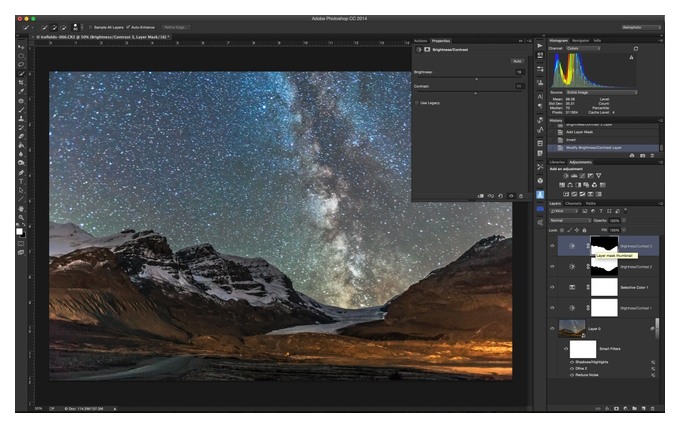
Task: Adjust the Brightness slider handle
Action: click(x=476, y=79)
